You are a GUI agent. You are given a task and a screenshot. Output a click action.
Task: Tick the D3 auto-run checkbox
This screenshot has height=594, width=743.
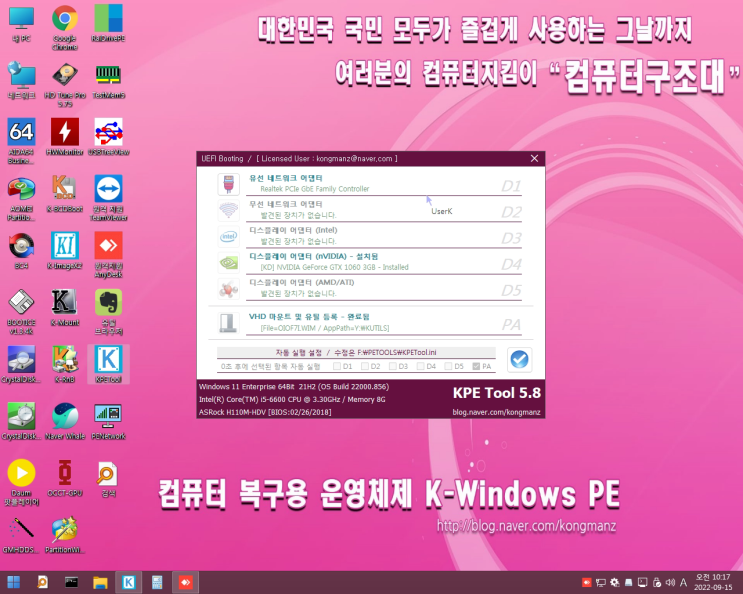(393, 366)
